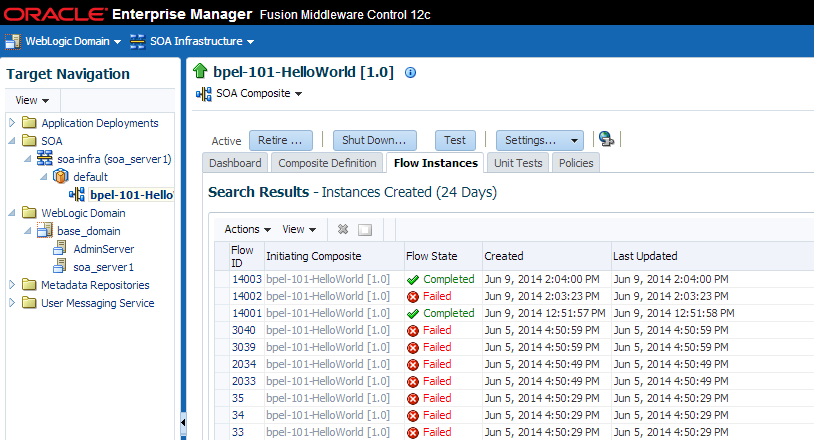Open the WebLogic Domain menu
Screen dimensions: 814x440
tap(73, 41)
